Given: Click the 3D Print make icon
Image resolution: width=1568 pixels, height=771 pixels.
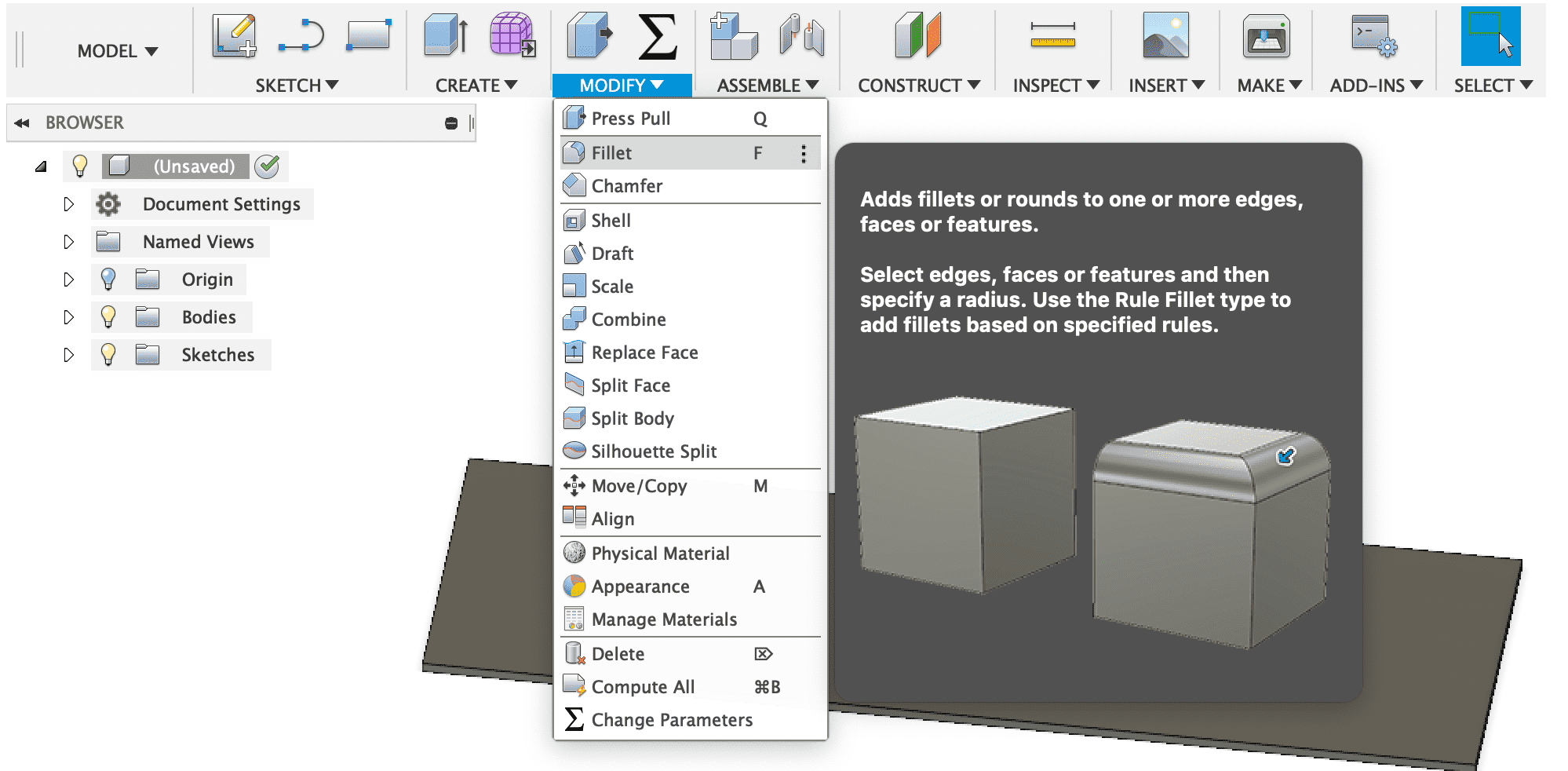Looking at the screenshot, I should click(x=1266, y=37).
